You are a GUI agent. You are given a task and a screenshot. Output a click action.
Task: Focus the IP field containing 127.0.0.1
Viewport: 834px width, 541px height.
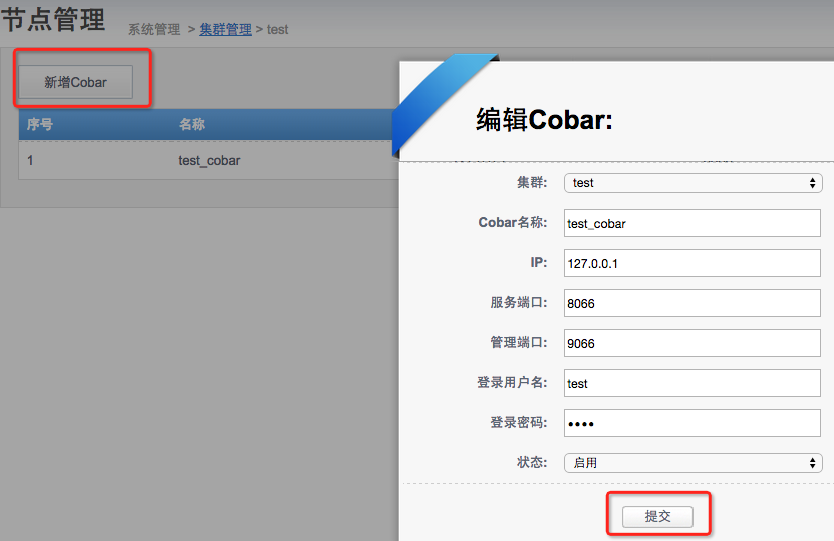[692, 263]
